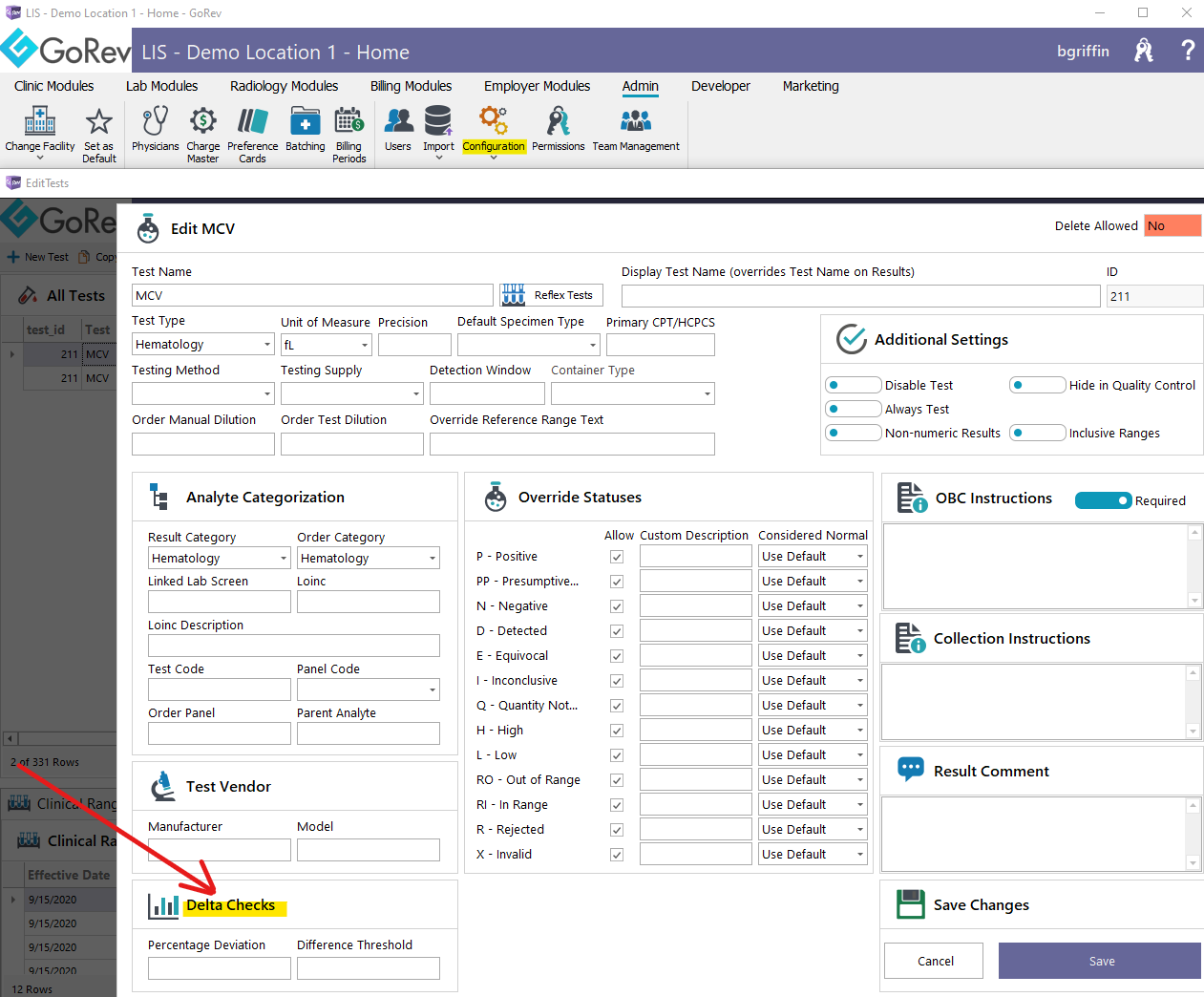The image size is (1204, 997).
Task: Click the Cancel button
Action: (x=934, y=961)
